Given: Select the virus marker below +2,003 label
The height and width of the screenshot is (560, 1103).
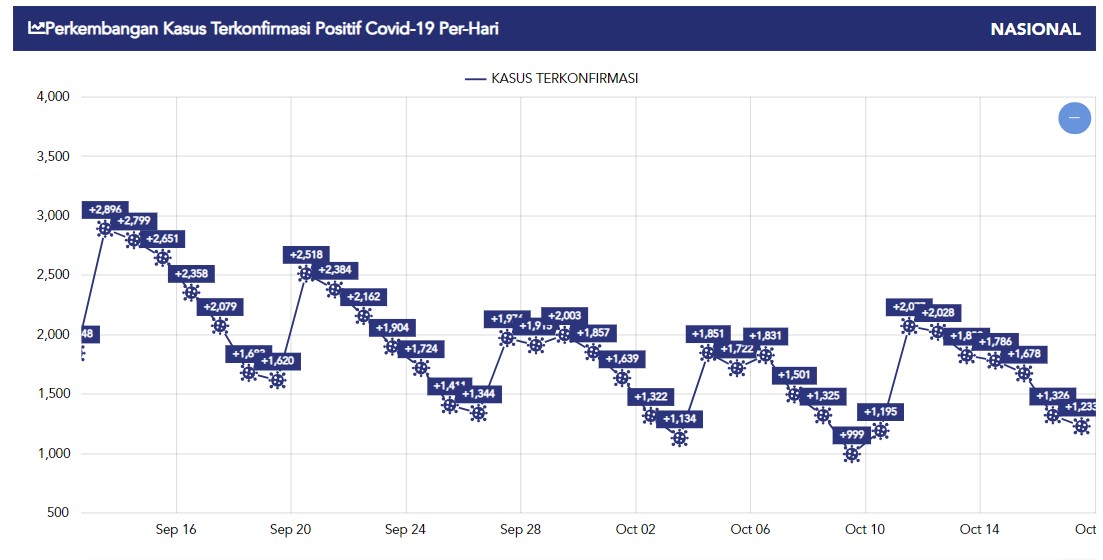Looking at the screenshot, I should point(564,335).
